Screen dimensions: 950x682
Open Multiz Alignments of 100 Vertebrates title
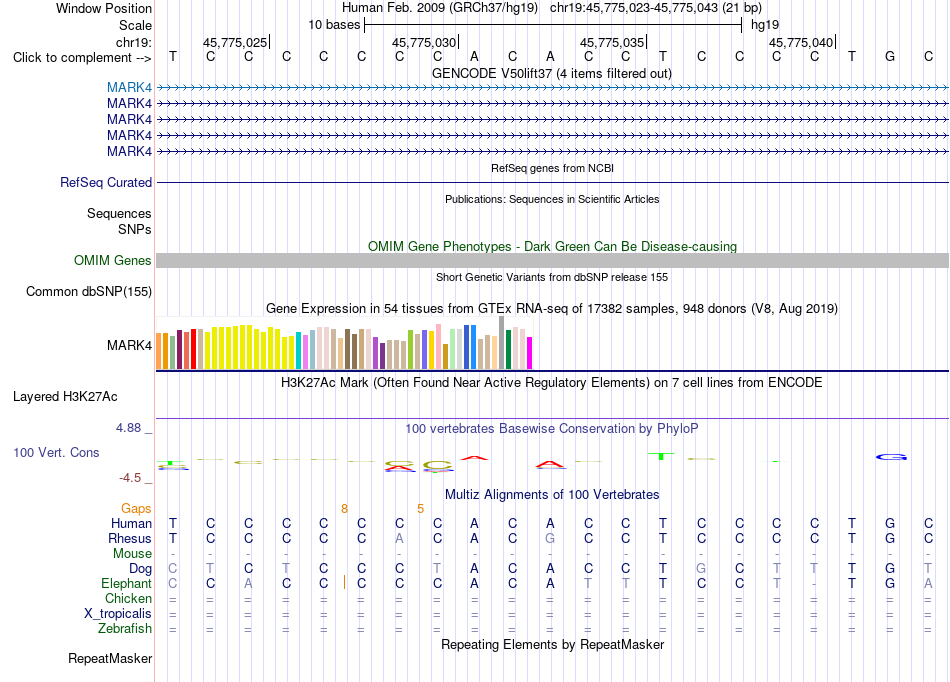click(552, 495)
